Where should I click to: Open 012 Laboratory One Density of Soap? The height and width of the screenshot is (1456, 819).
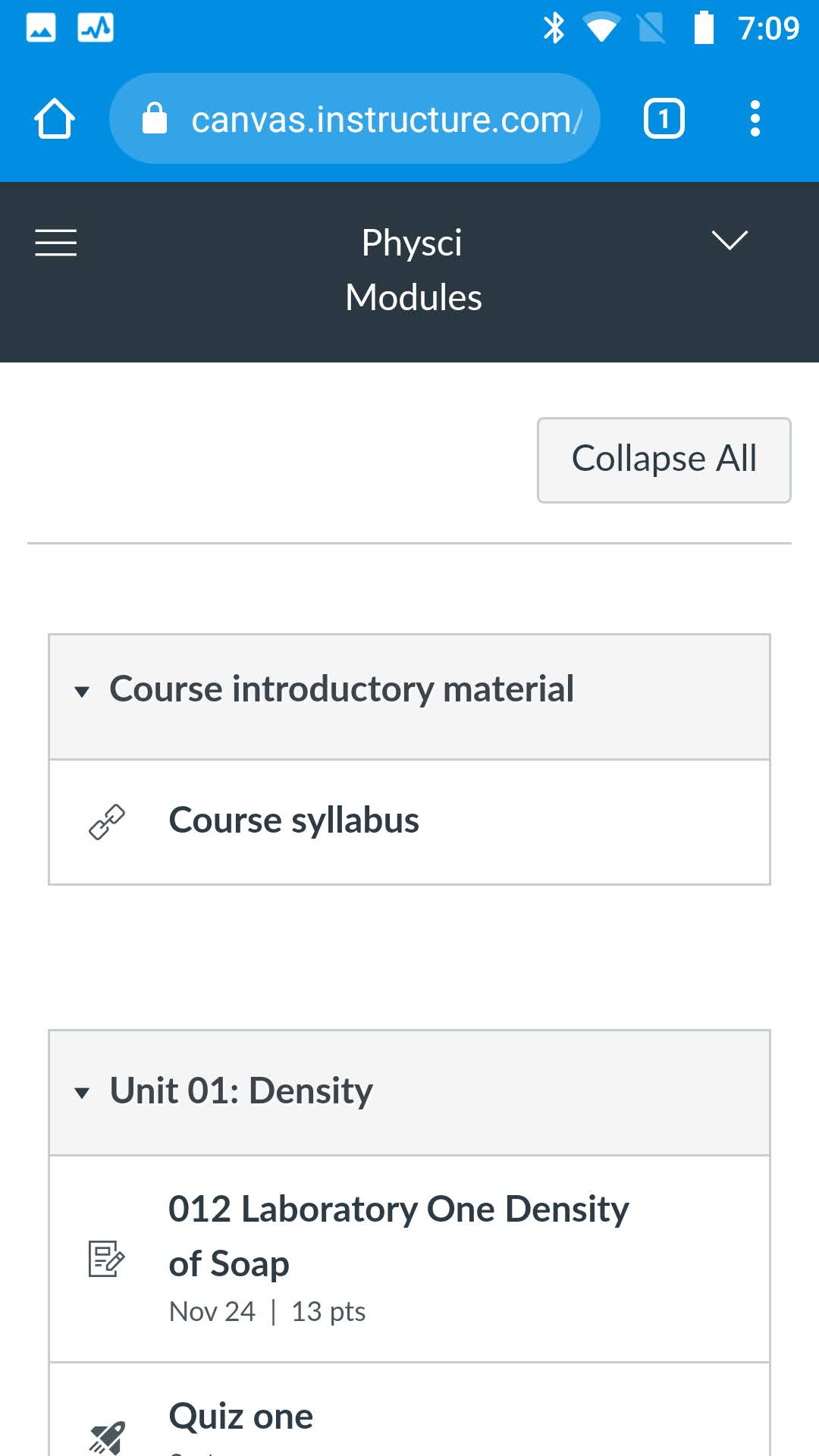coord(398,1236)
